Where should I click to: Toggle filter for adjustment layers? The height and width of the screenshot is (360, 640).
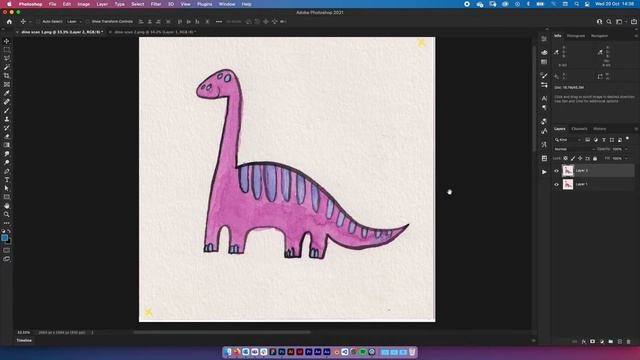pos(596,140)
